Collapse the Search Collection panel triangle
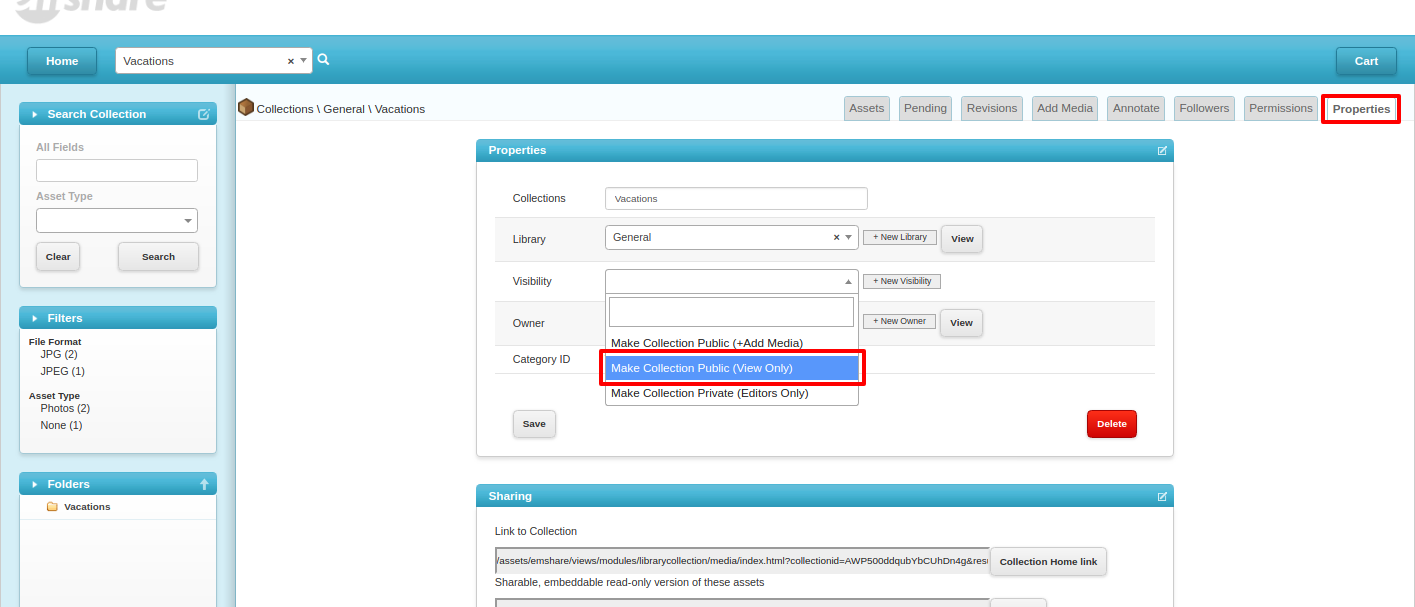The image size is (1415, 607). (35, 114)
